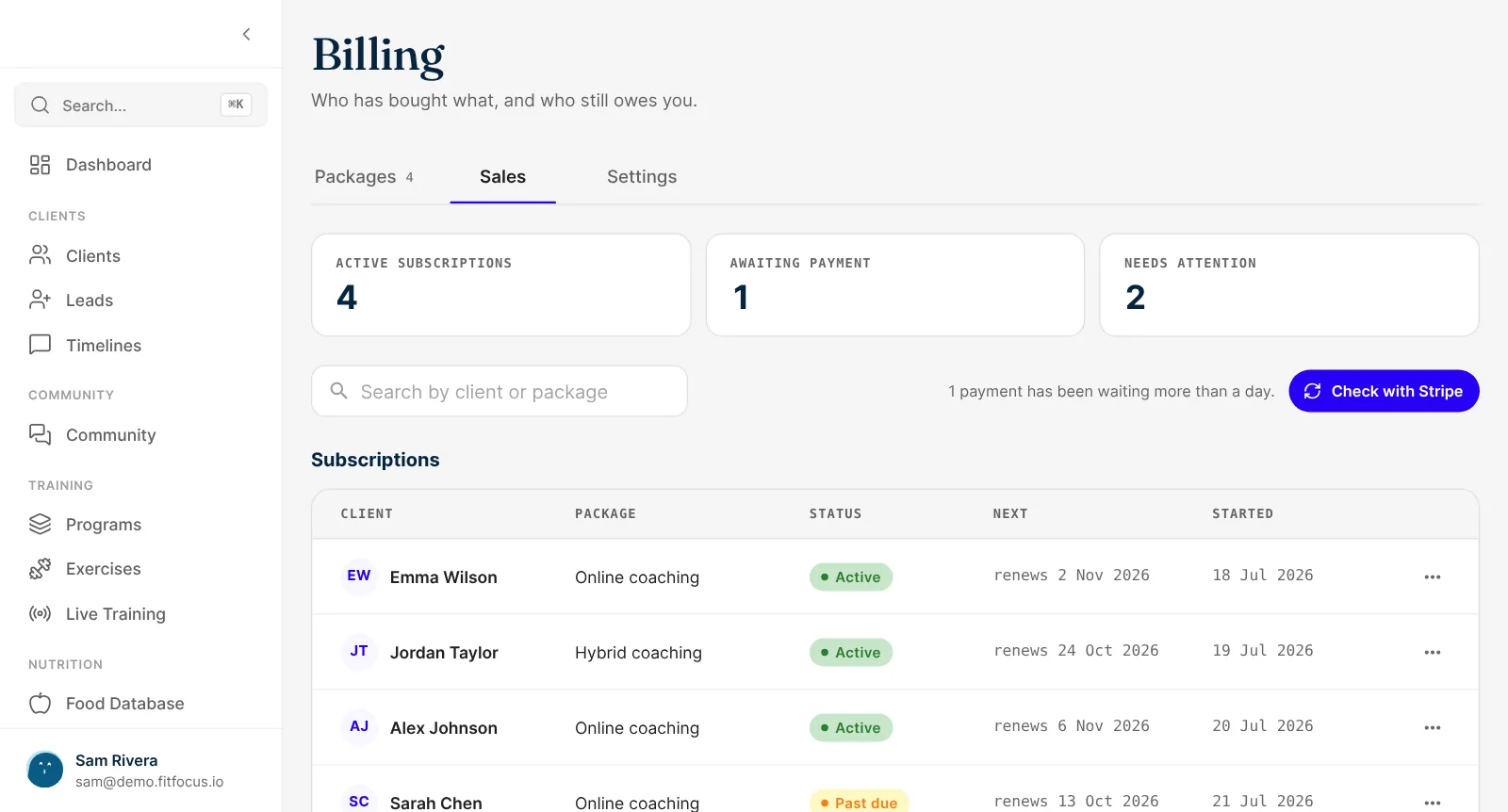Switch to the Packages tab
1508x812 pixels.
coord(364,177)
